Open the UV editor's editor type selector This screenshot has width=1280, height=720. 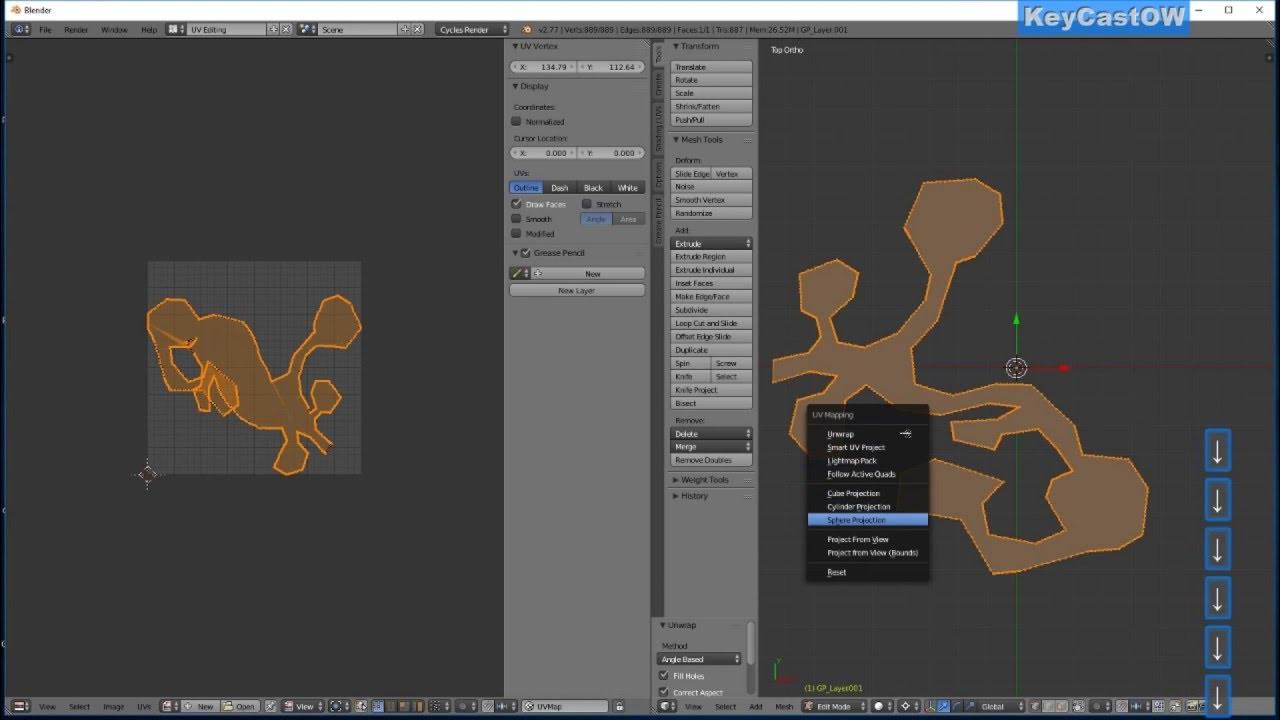(19, 706)
